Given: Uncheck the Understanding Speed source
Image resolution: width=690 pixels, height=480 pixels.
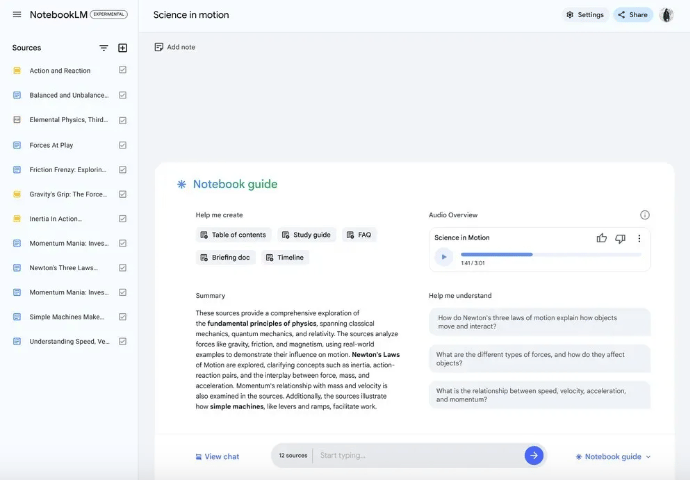Looking at the screenshot, I should (123, 341).
